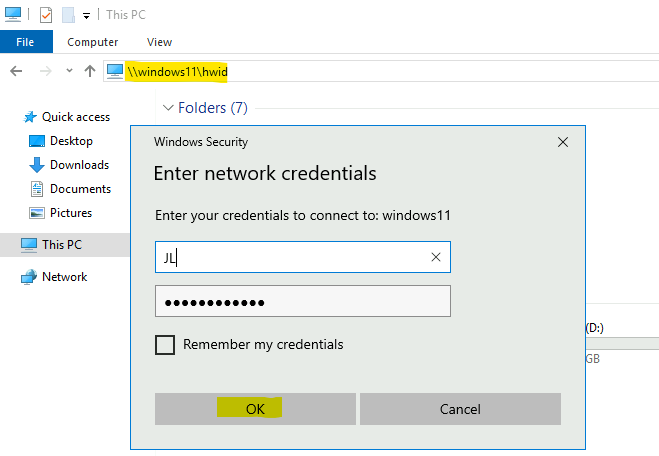Image resolution: width=659 pixels, height=456 pixels.
Task: Close the Windows Security dialog
Action: (563, 142)
